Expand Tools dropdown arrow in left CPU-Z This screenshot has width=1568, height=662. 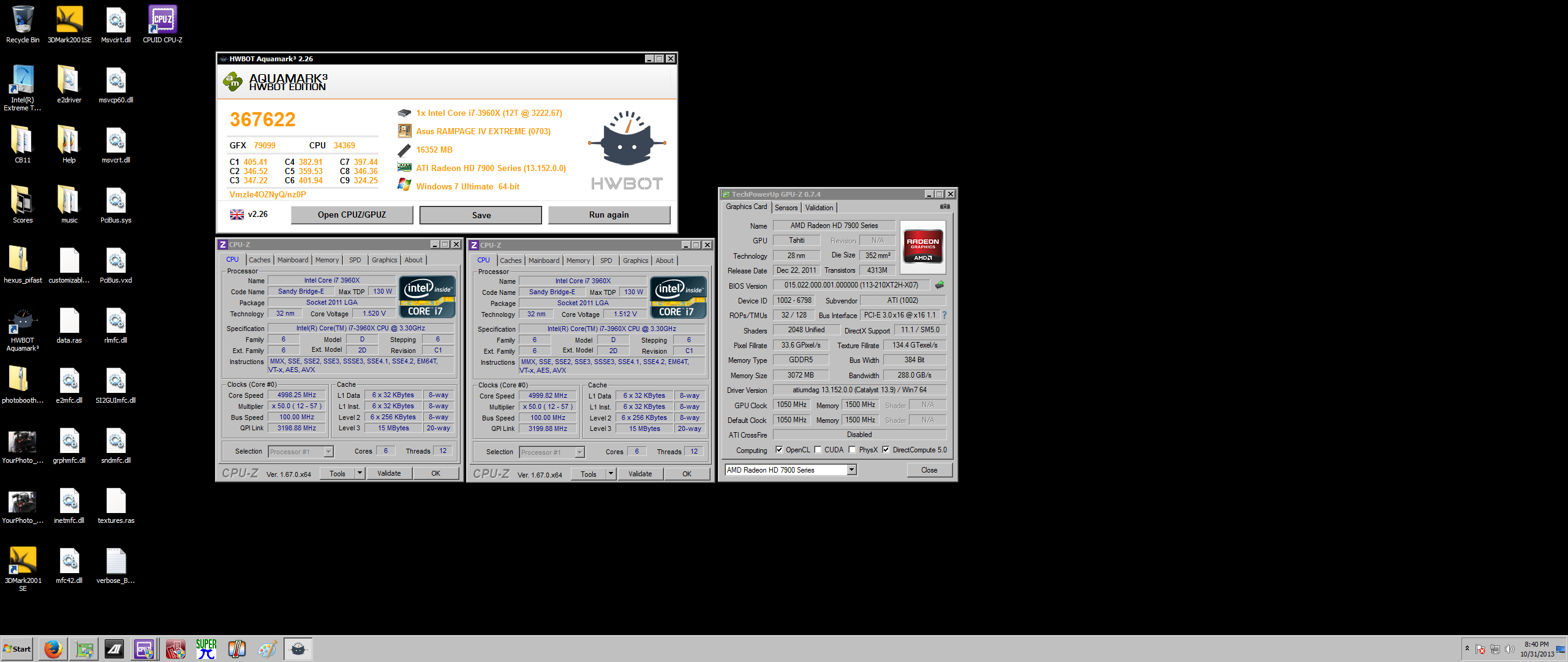tap(360, 473)
